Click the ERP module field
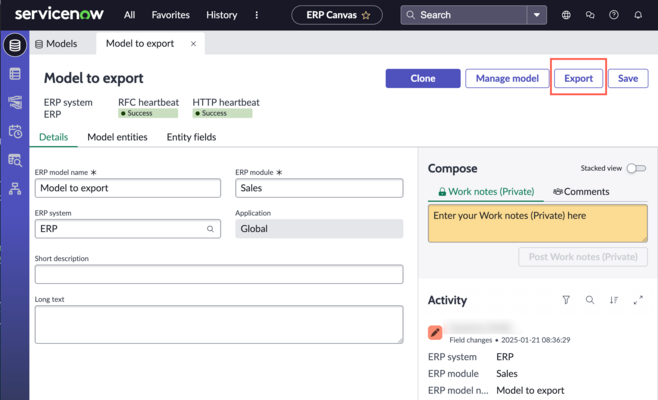 click(319, 188)
